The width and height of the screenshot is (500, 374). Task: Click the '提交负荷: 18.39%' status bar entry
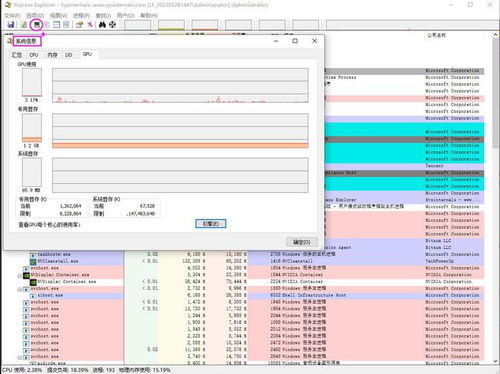(68, 370)
